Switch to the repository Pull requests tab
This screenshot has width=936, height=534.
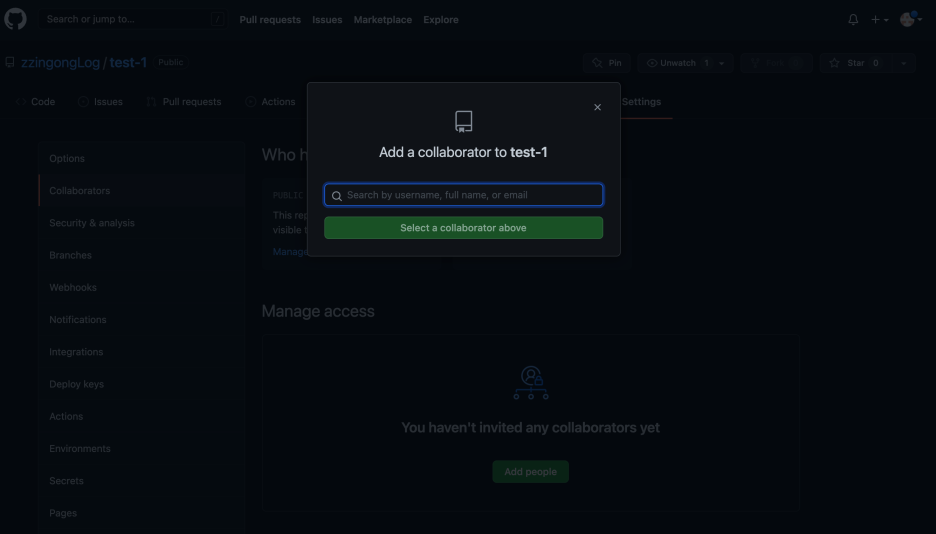coord(184,102)
